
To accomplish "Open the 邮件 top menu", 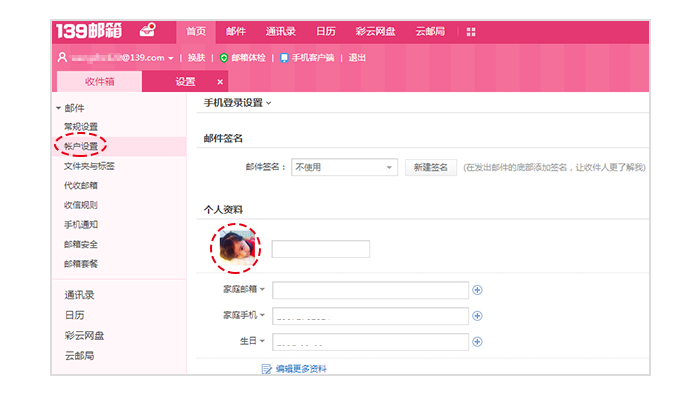I will 236,32.
